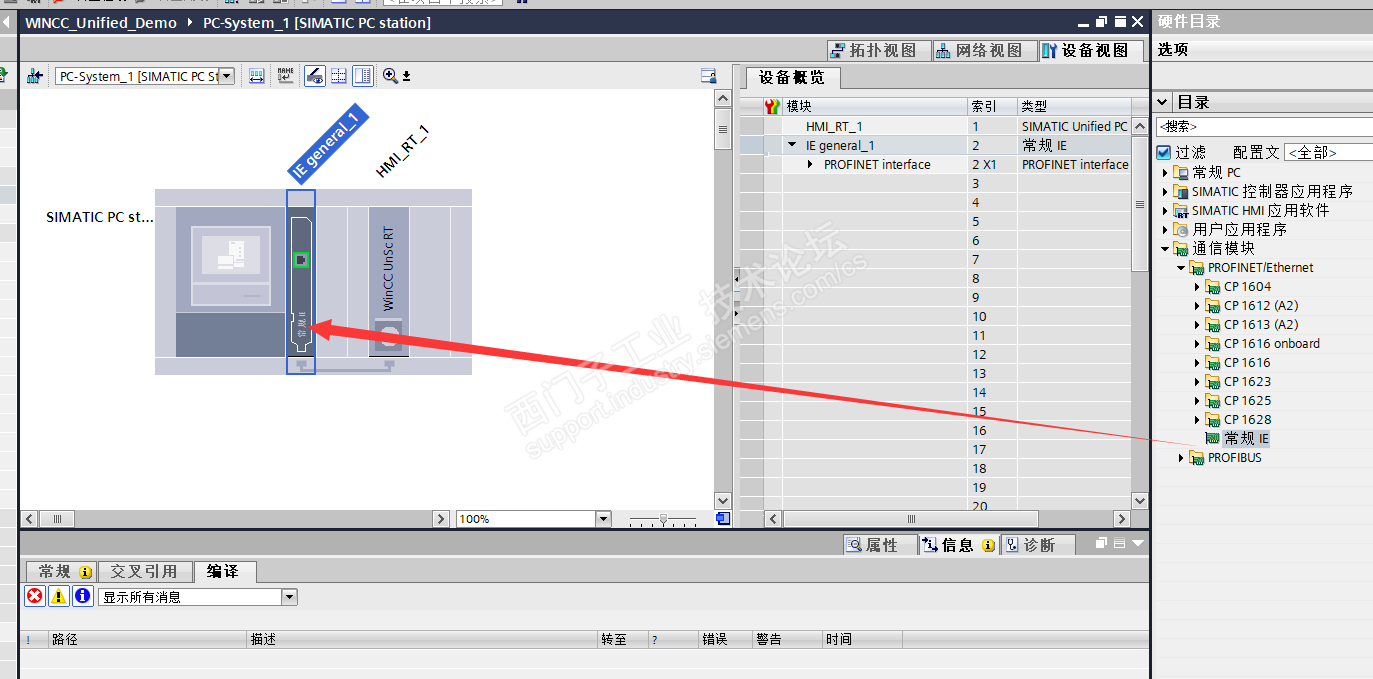Click the overview navigation icon next to zoom slider
This screenshot has height=679, width=1373.
(723, 518)
